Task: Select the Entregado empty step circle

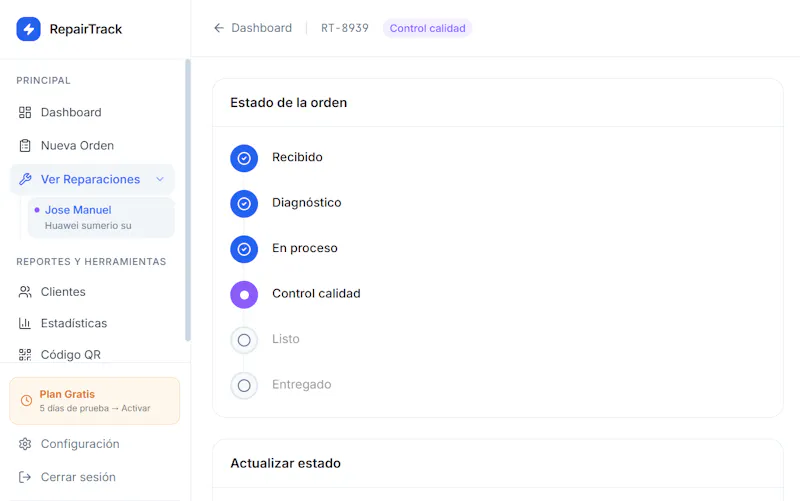Action: click(x=244, y=385)
